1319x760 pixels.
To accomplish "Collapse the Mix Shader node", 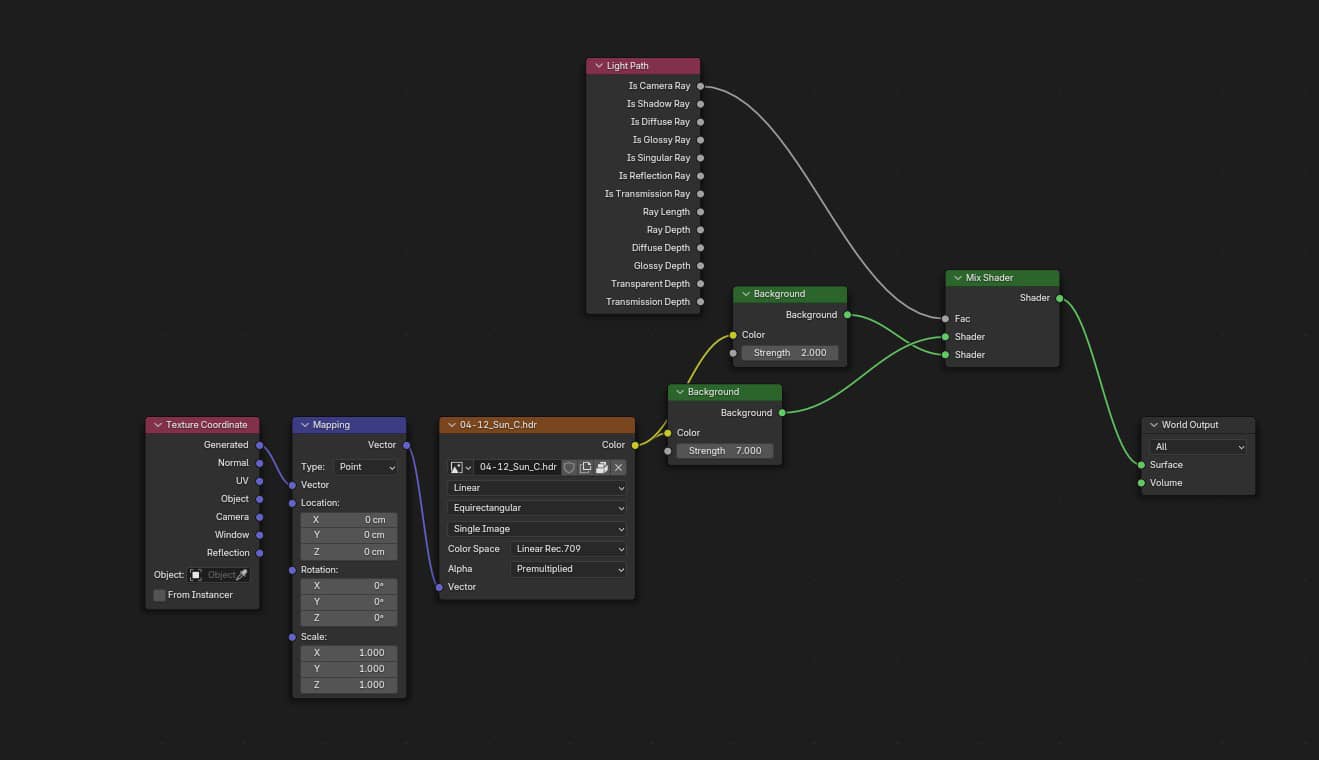I will click(x=957, y=278).
